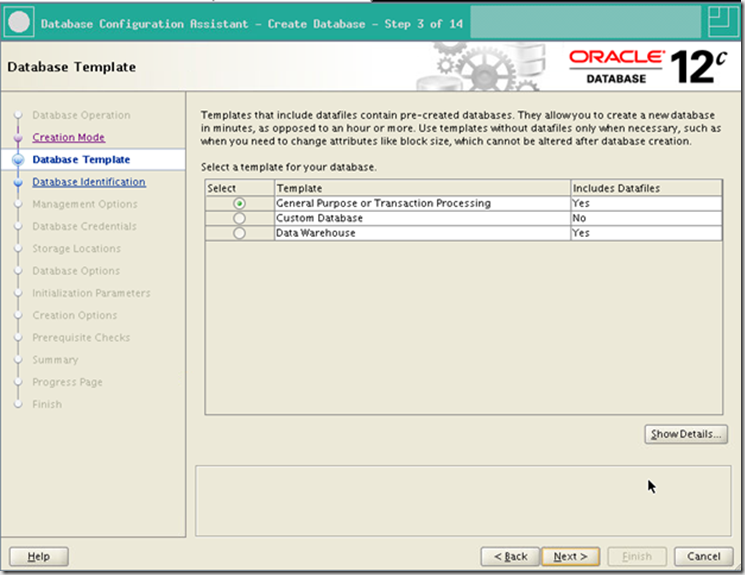Click the Database Template step bullet marker
745x575 pixels.
(x=18, y=160)
